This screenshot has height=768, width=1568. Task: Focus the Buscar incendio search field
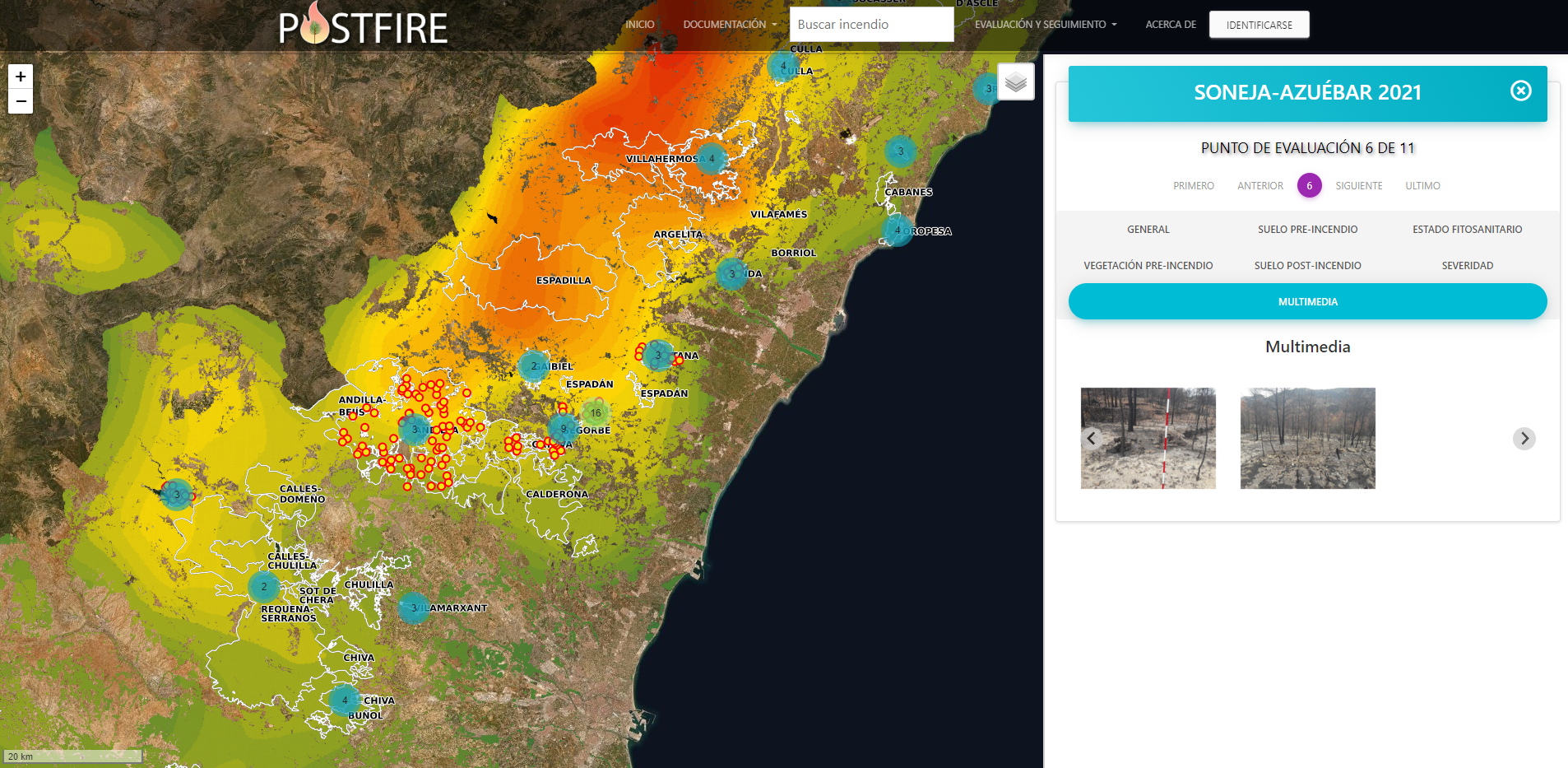coord(872,25)
